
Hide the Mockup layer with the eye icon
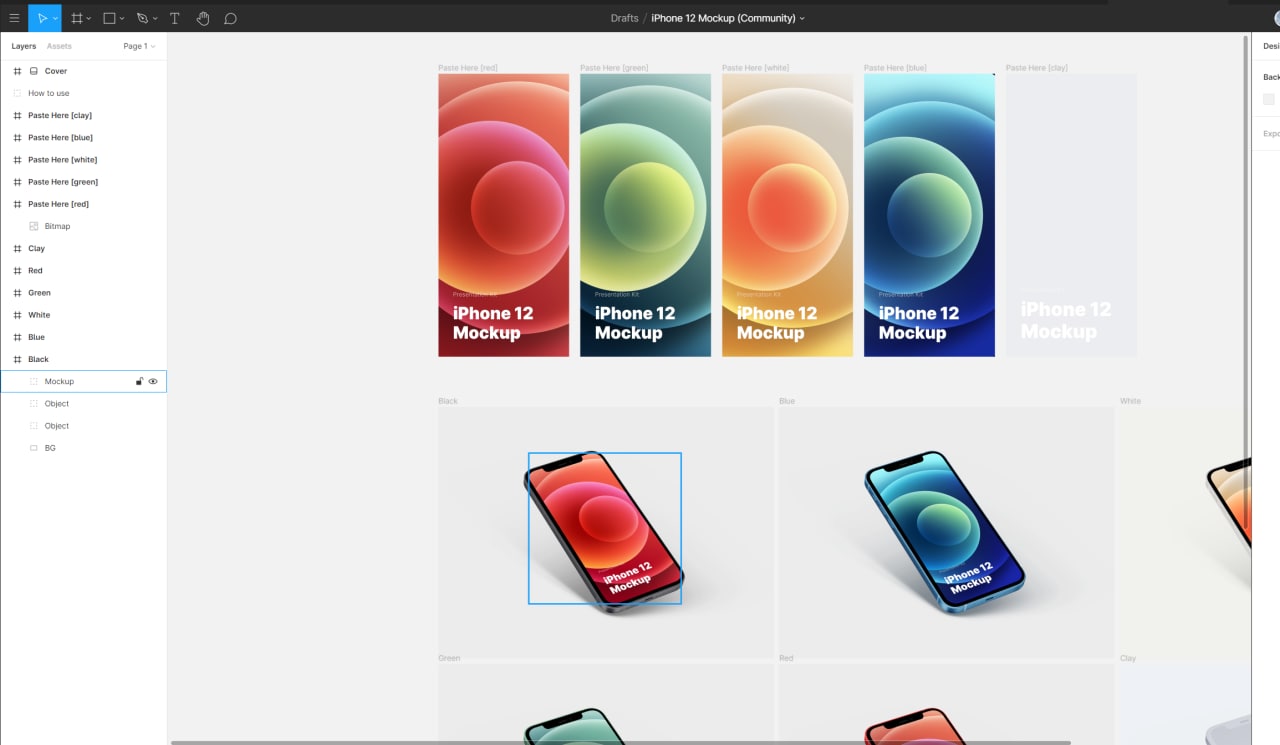(x=153, y=381)
